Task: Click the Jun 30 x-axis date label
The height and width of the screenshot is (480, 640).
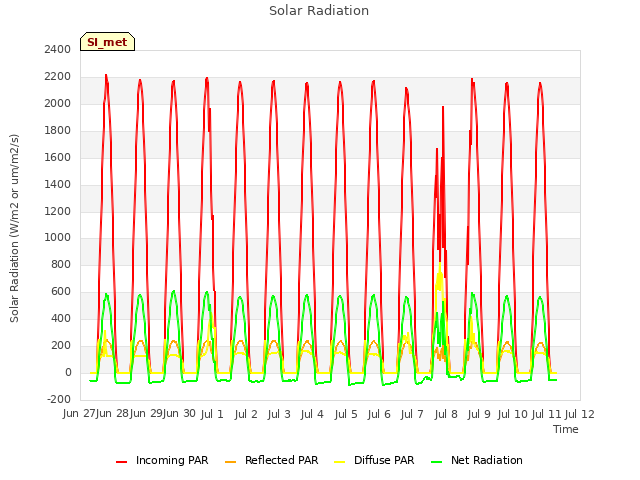Action: click(x=179, y=414)
